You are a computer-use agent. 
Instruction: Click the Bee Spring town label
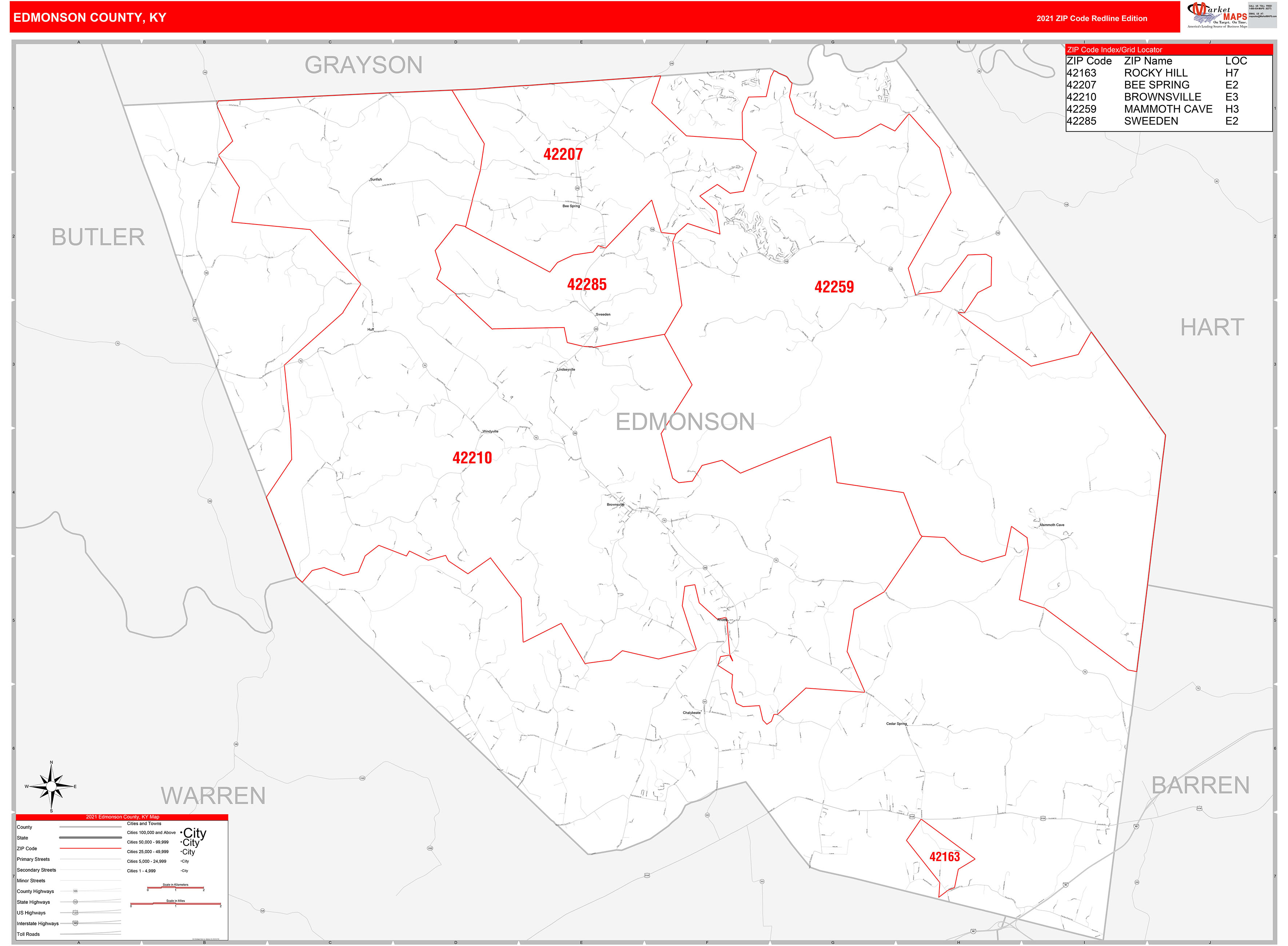[x=571, y=206]
